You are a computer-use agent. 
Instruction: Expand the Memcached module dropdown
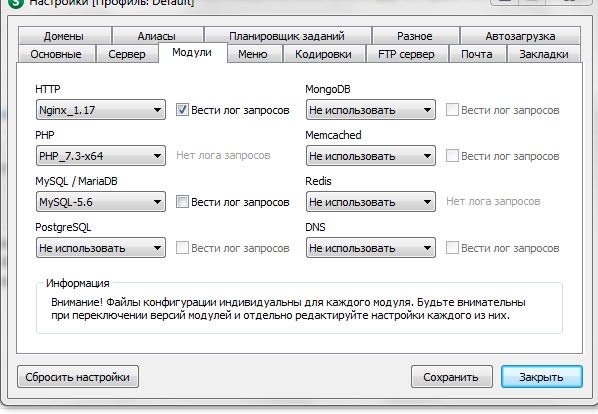click(371, 156)
